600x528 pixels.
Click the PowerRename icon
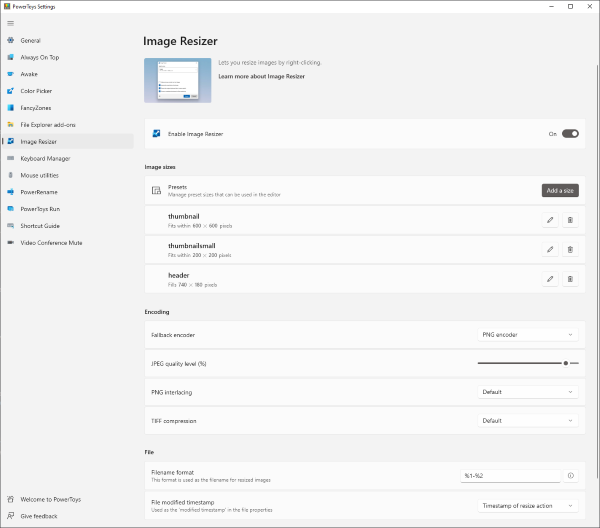tap(11, 192)
